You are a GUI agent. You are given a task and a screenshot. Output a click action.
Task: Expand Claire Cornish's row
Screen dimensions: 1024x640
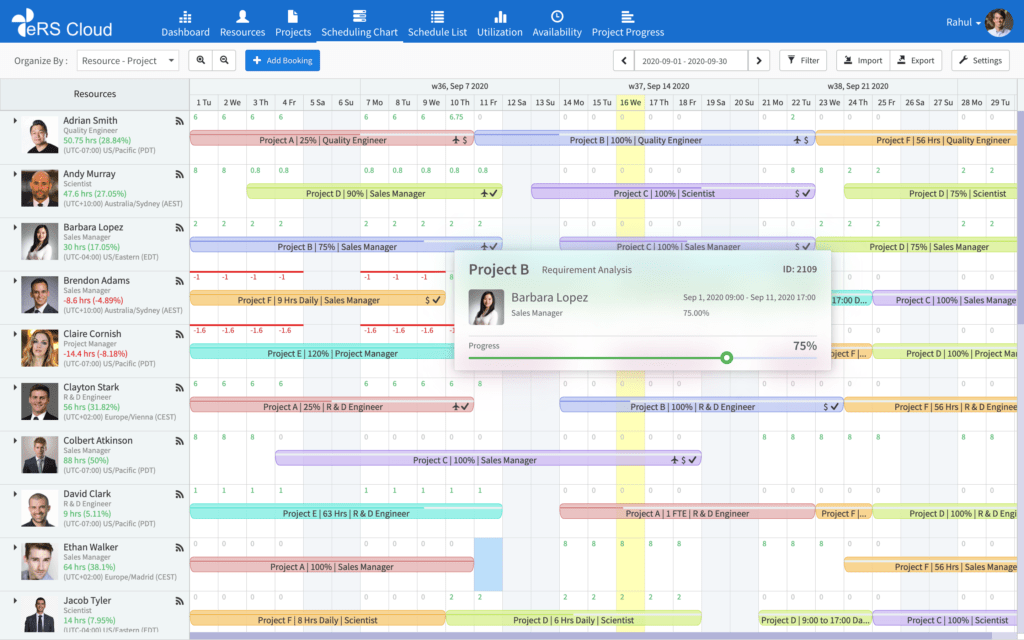14,334
